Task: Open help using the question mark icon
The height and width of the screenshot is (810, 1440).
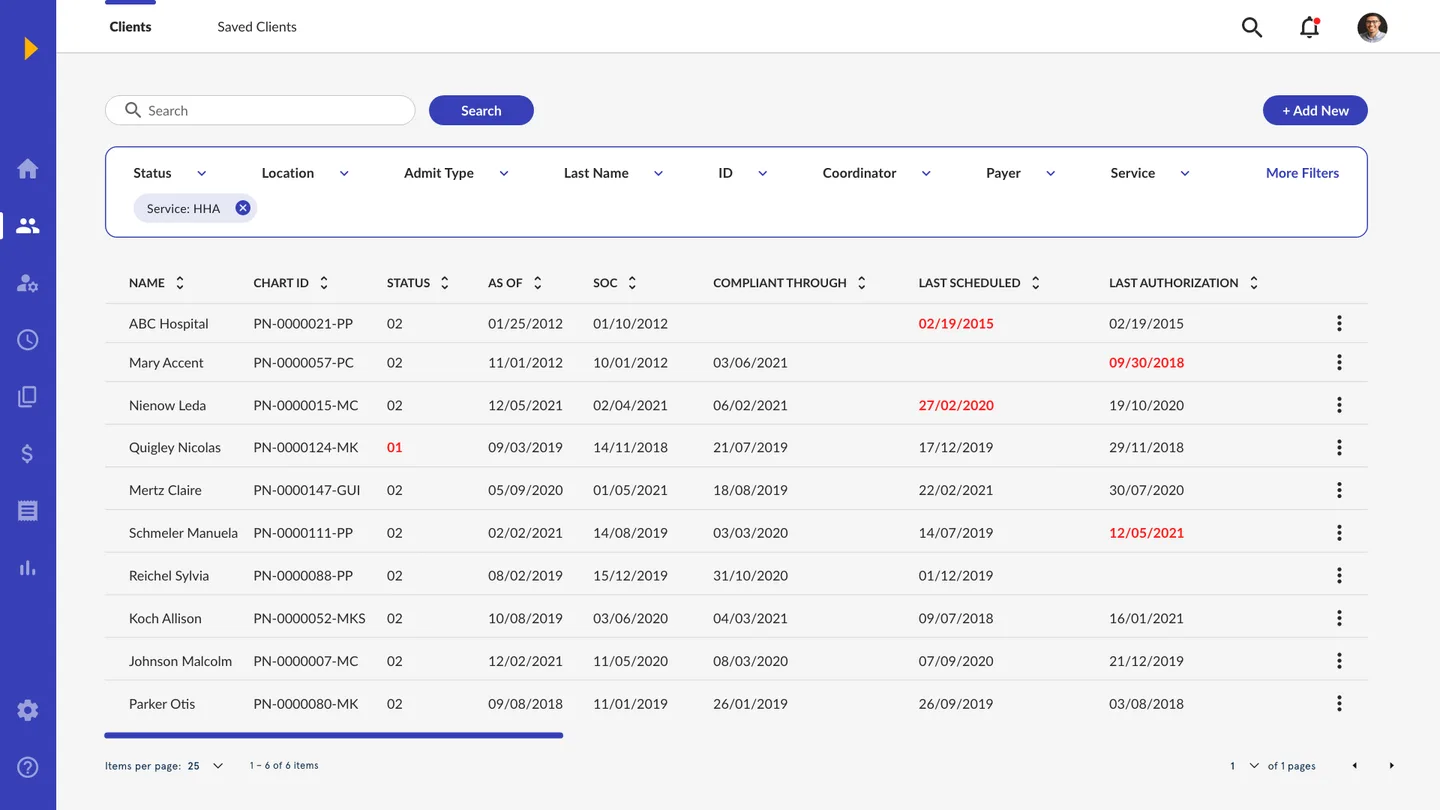Action: pos(27,767)
